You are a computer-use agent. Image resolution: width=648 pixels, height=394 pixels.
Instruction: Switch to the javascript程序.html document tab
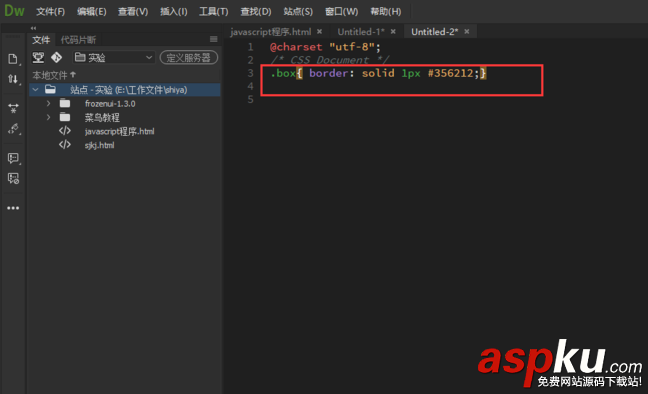point(271,32)
